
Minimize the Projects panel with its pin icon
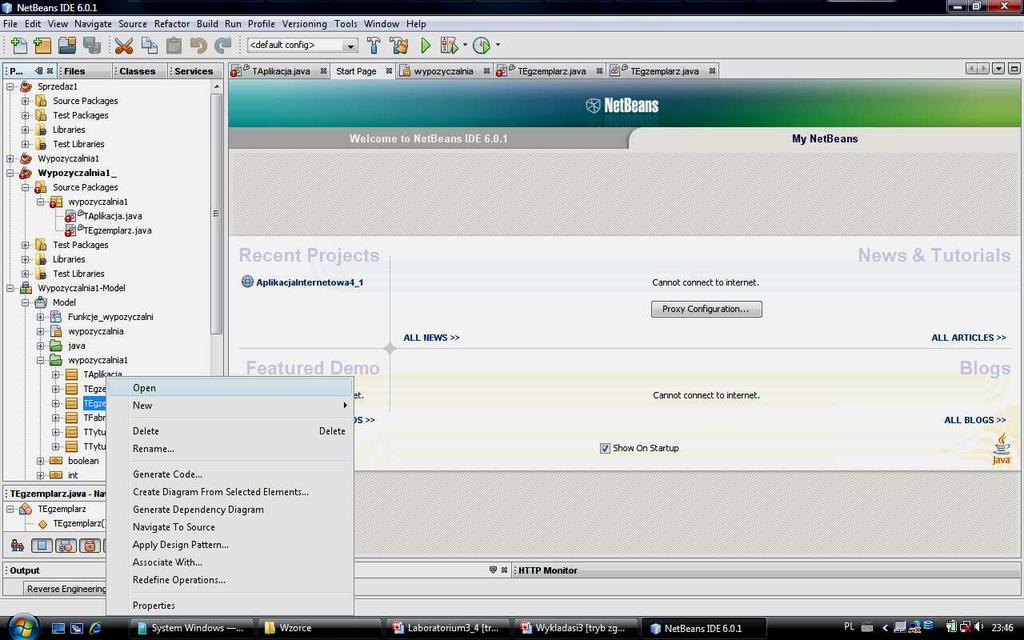point(39,71)
